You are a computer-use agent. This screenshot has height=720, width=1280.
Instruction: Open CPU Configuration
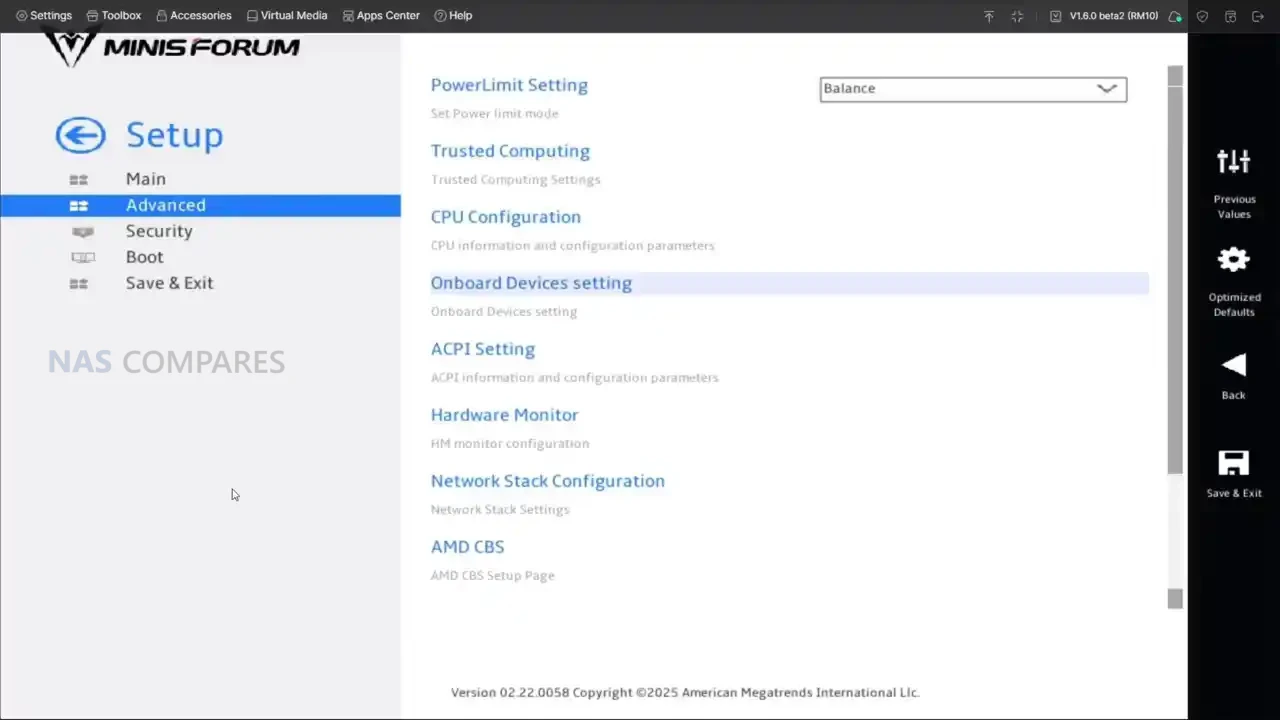tap(505, 217)
